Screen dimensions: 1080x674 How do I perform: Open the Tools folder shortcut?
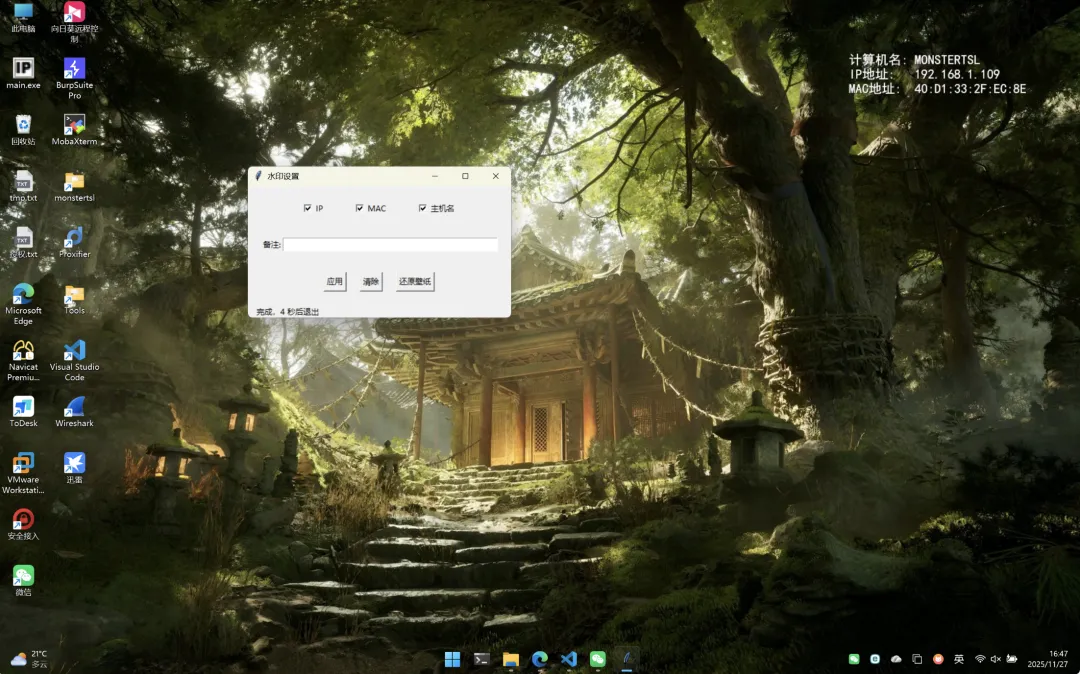tap(74, 299)
